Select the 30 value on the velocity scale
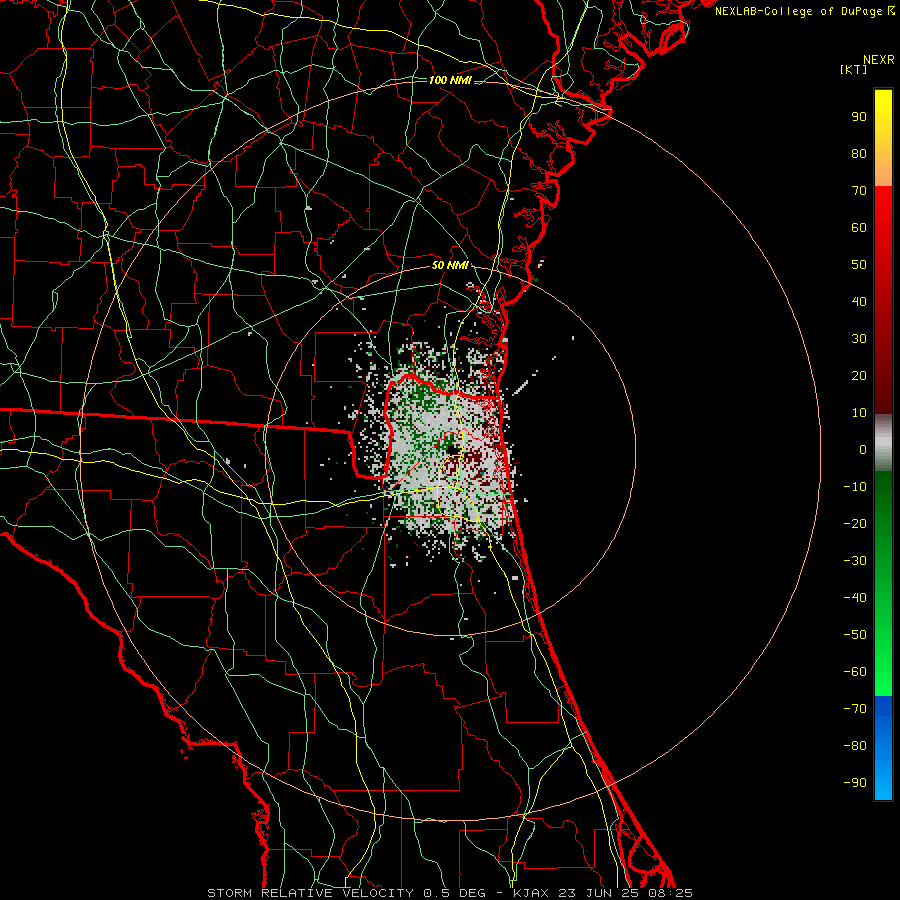Screen dimensions: 900x900 (x=859, y=339)
